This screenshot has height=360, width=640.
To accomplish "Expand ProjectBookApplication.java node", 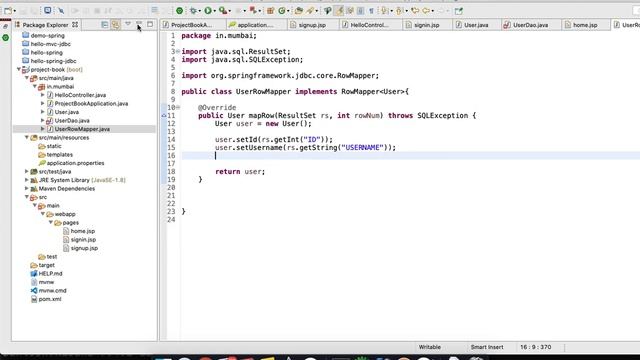I will (x=42, y=104).
